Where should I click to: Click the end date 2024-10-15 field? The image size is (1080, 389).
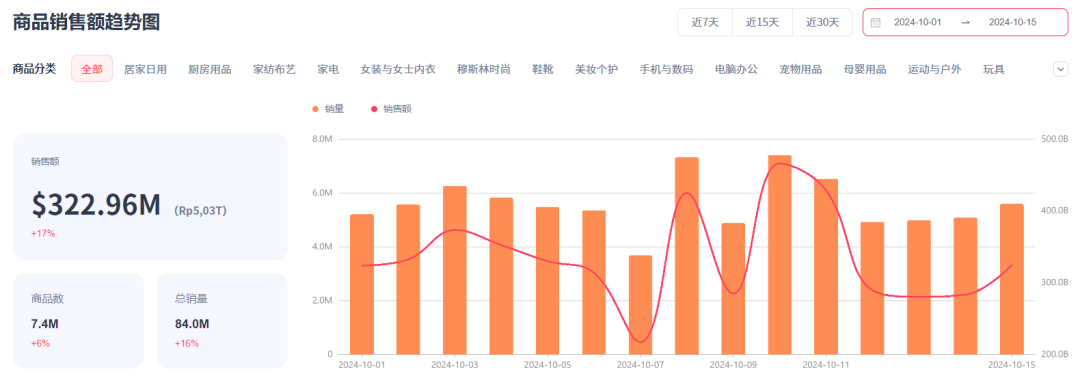(1012, 22)
